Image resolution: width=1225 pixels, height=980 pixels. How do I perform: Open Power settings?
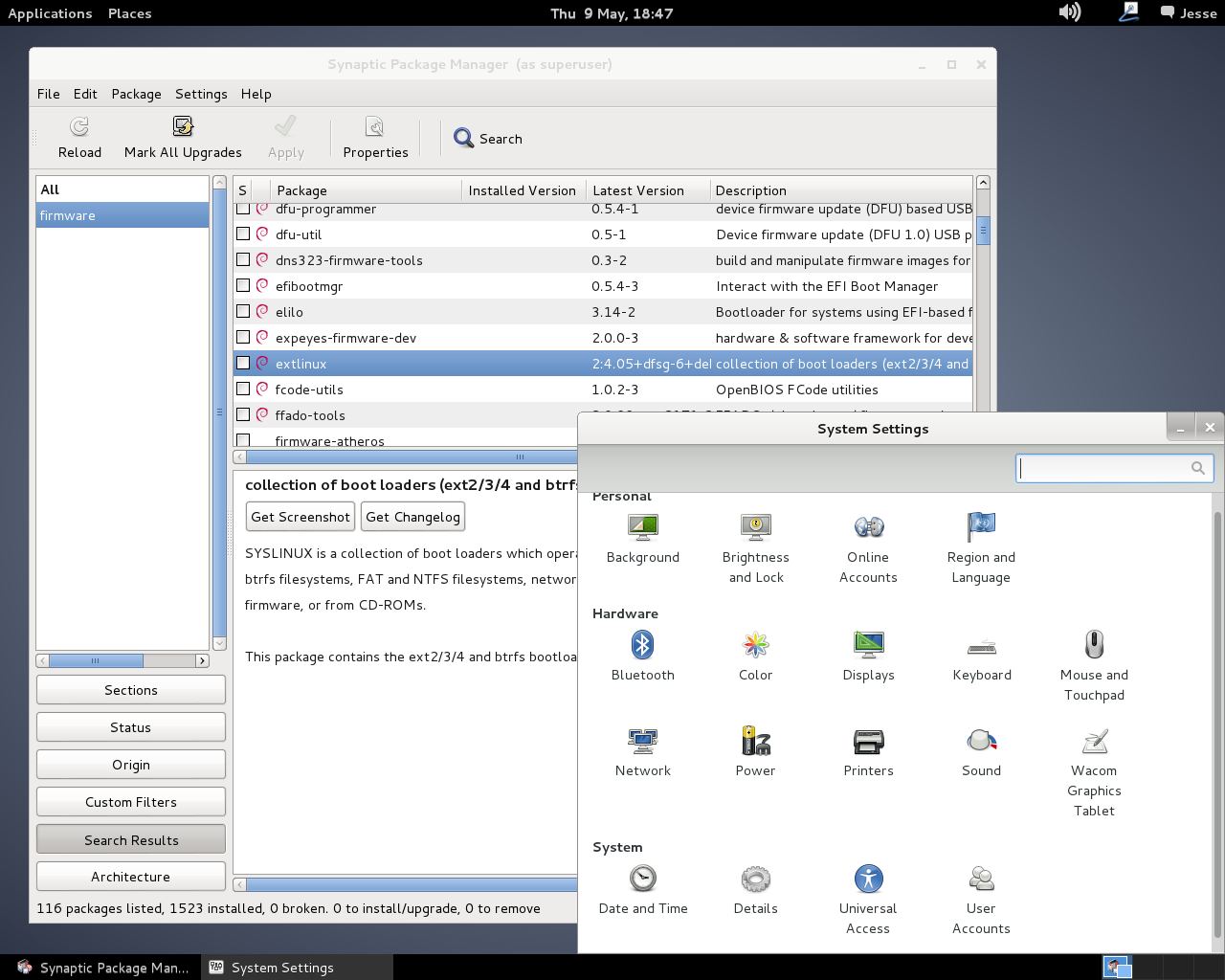[x=756, y=752]
